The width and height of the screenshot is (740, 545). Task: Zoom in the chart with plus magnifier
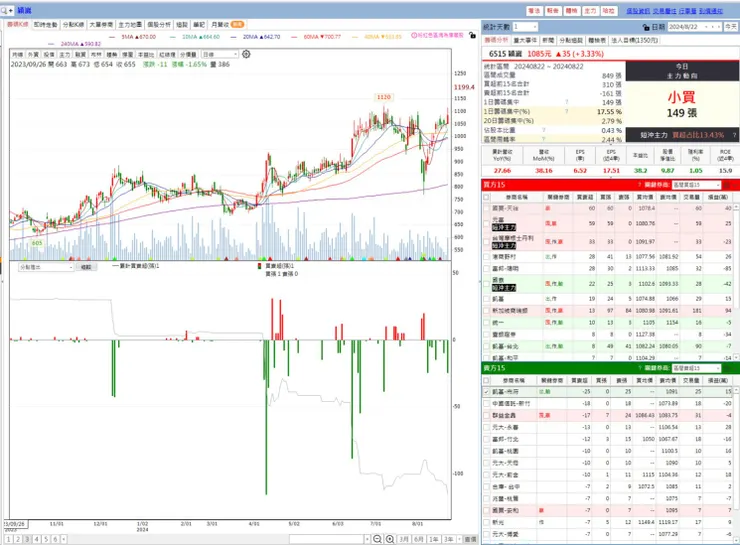click(x=389, y=539)
